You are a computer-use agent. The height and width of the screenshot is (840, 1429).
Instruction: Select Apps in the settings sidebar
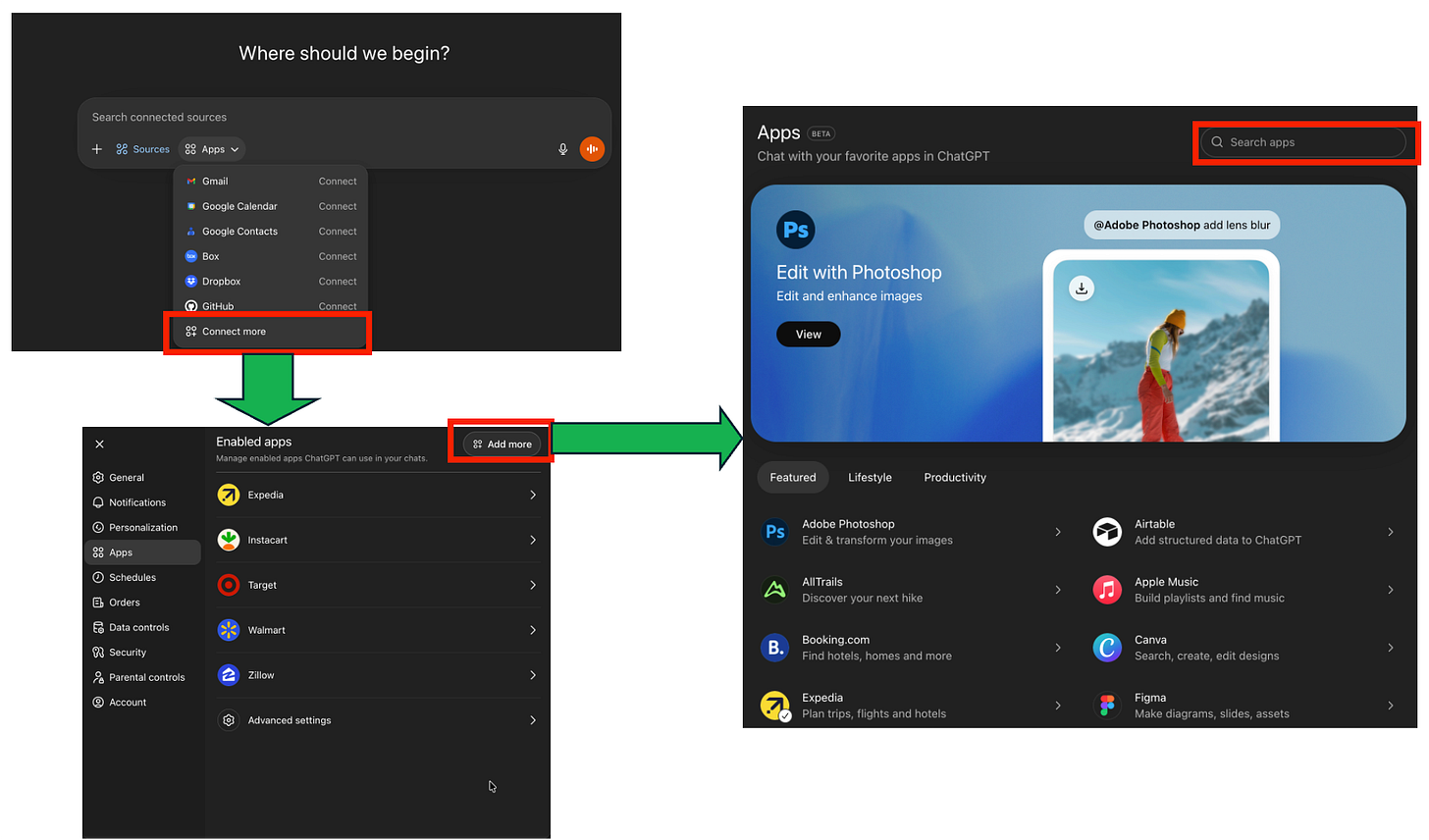coord(143,552)
